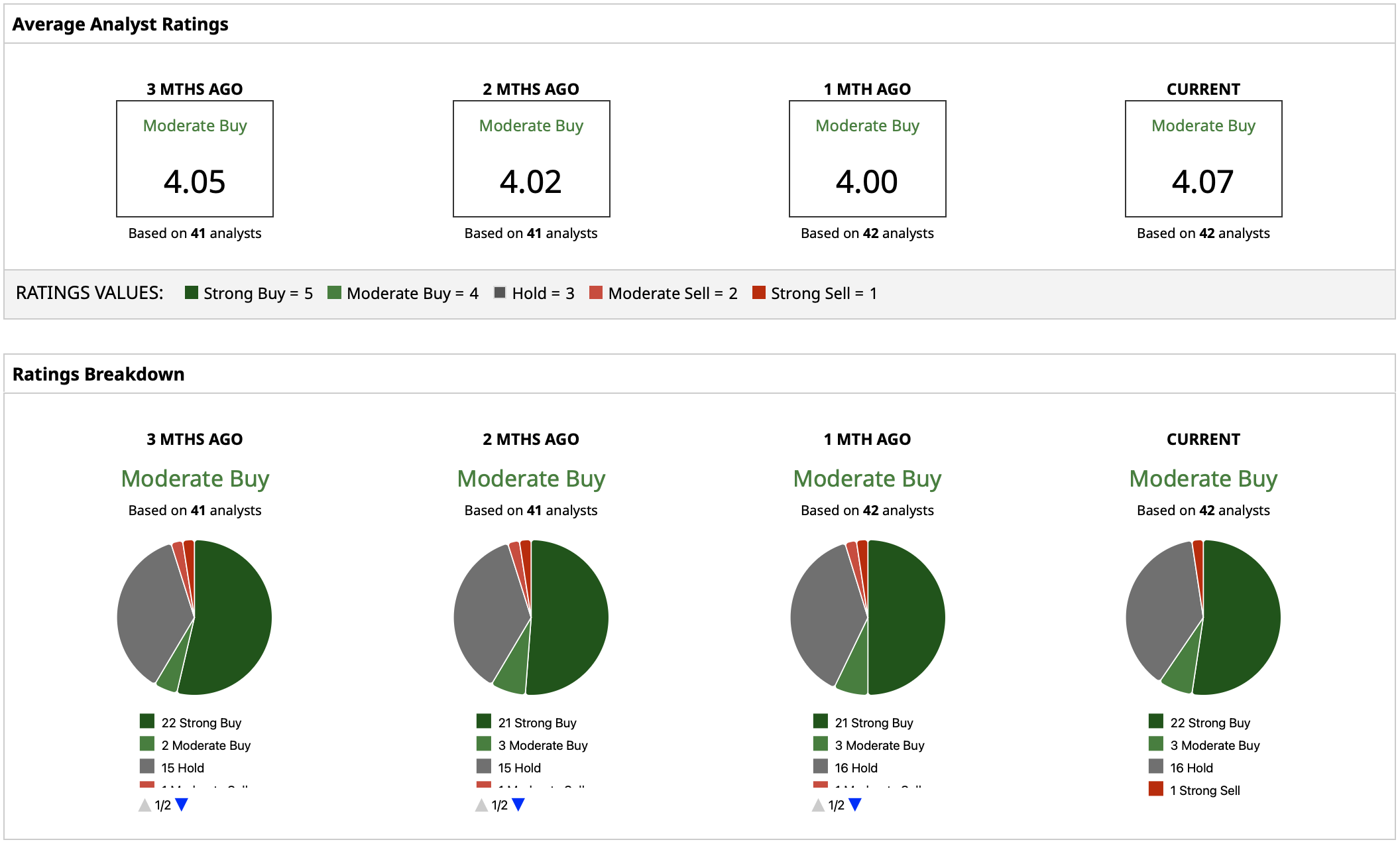The image size is (1400, 846).
Task: Click 16 Hold legend swatch in CURRENT chart
Action: [x=1156, y=766]
